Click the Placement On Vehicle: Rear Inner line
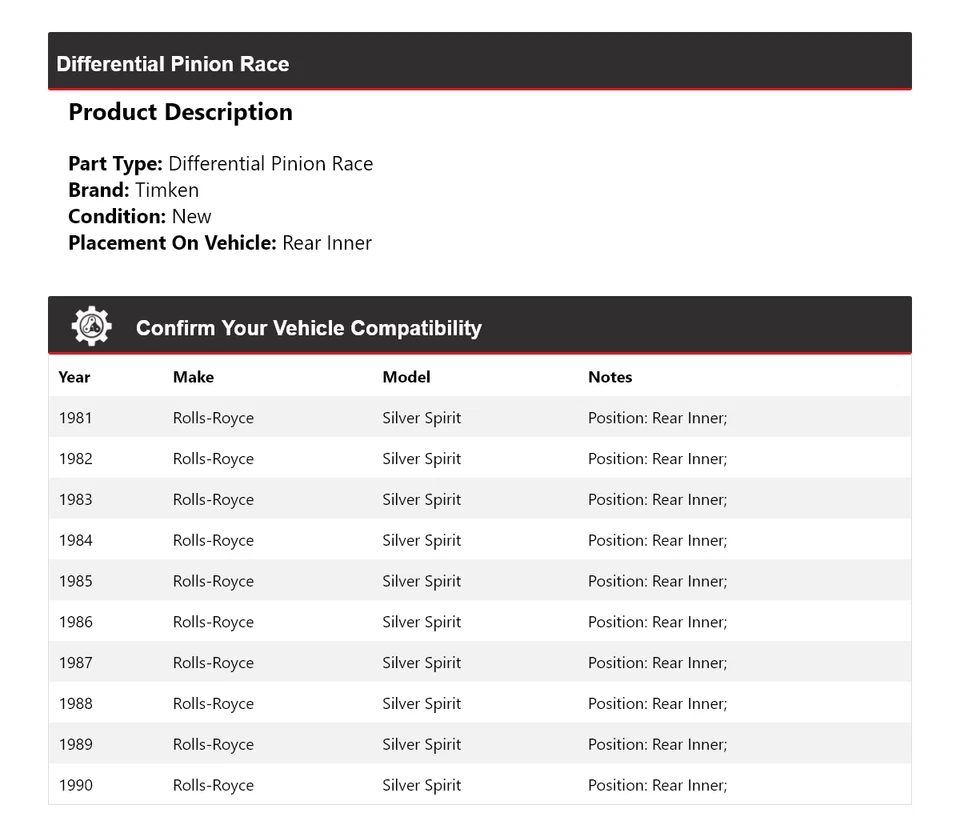This screenshot has height=837, width=960. (x=220, y=242)
